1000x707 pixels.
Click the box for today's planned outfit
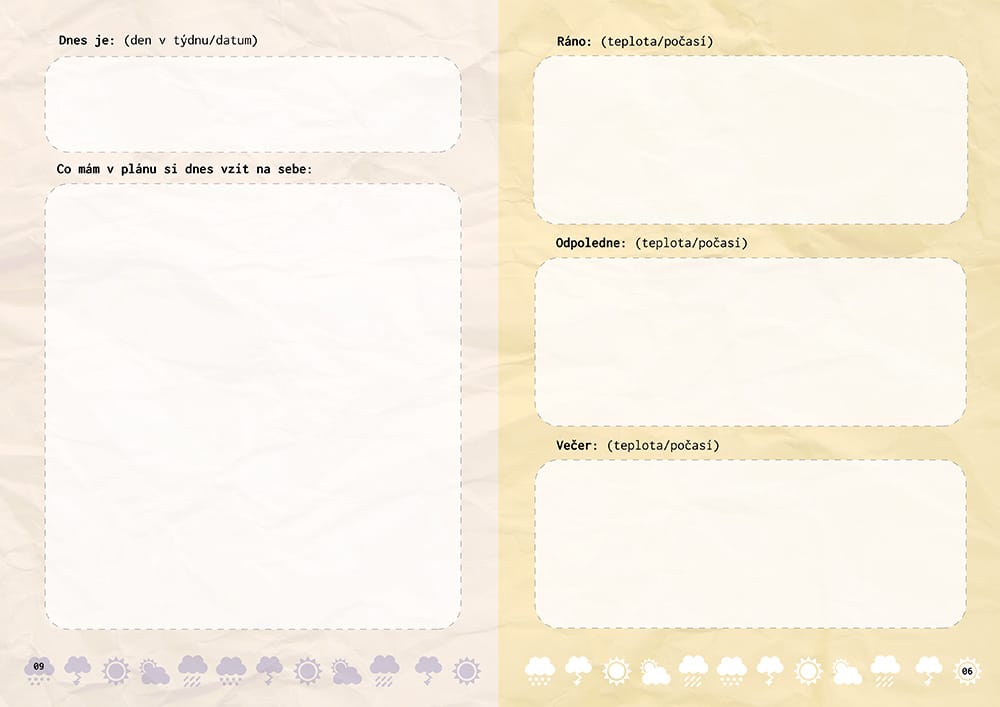point(252,406)
